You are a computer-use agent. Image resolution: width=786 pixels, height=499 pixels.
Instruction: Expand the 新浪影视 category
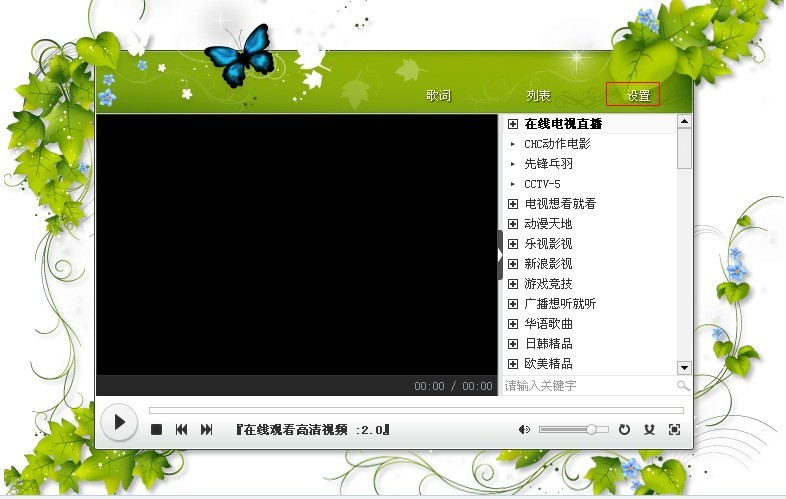[513, 264]
